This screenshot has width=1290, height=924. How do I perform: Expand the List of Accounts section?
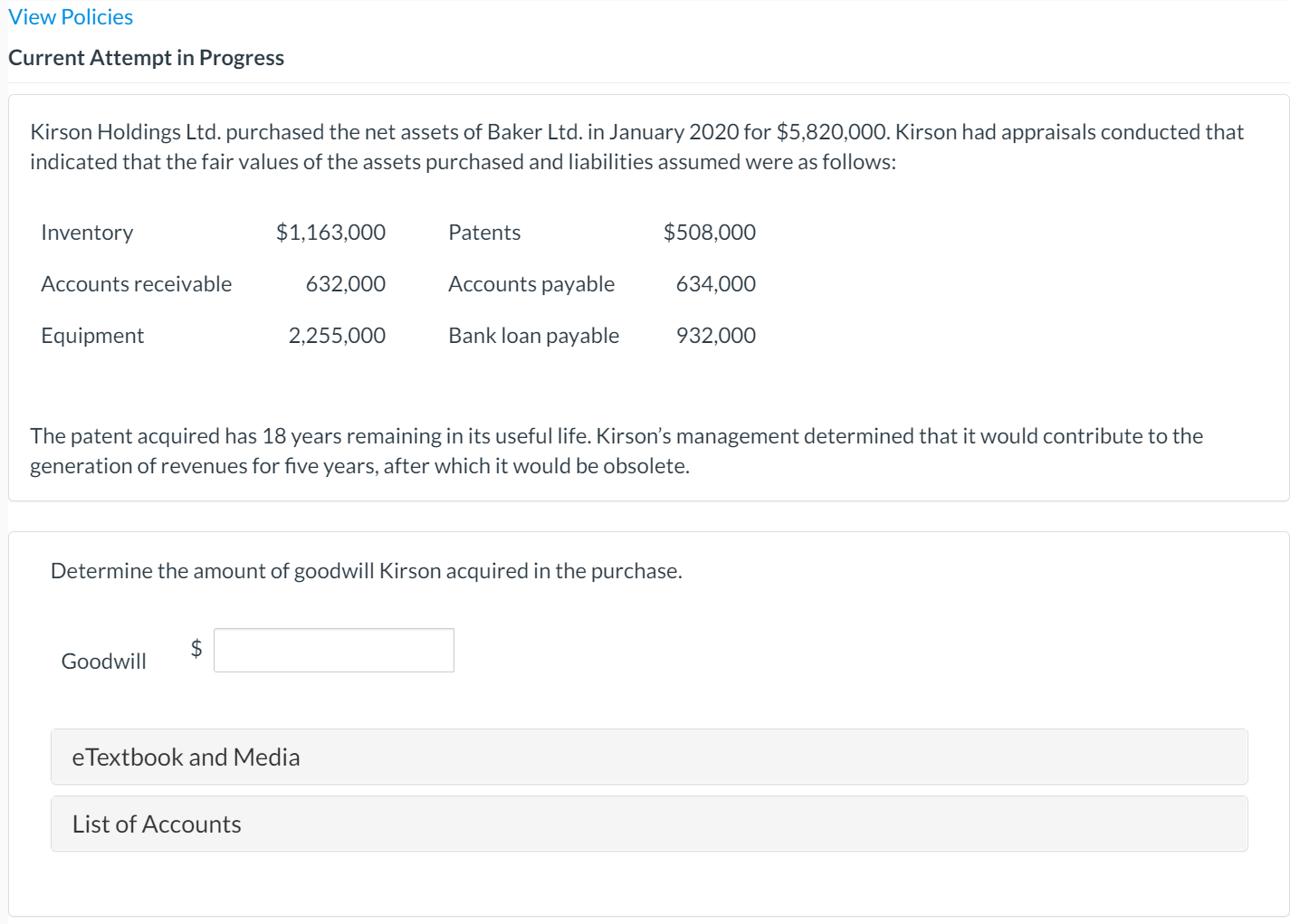(648, 824)
